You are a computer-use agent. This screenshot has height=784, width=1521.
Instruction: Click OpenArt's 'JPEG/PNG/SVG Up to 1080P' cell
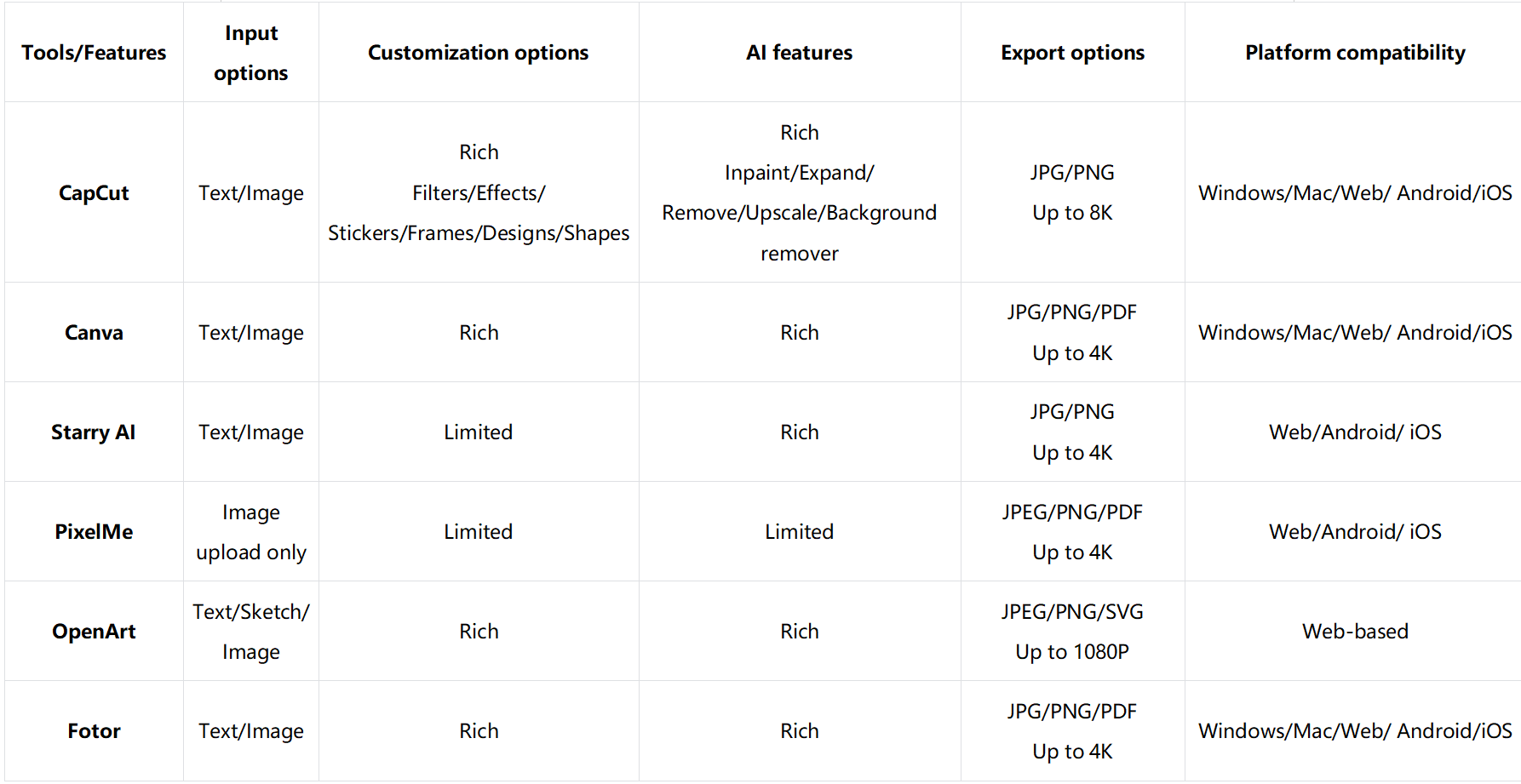tap(1072, 632)
